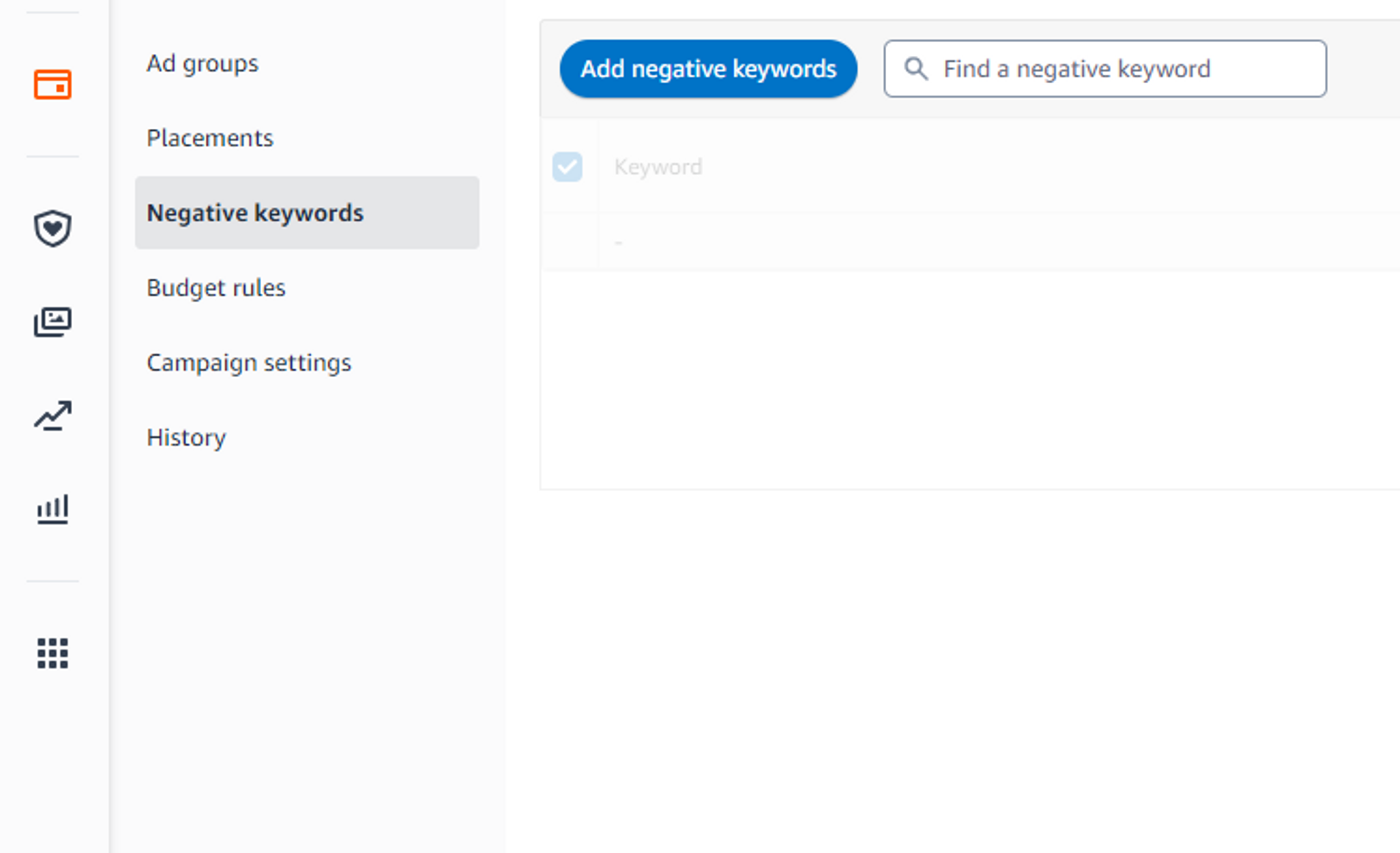Open the campaigns card icon in sidebar
The width and height of the screenshot is (1400, 853).
[52, 85]
